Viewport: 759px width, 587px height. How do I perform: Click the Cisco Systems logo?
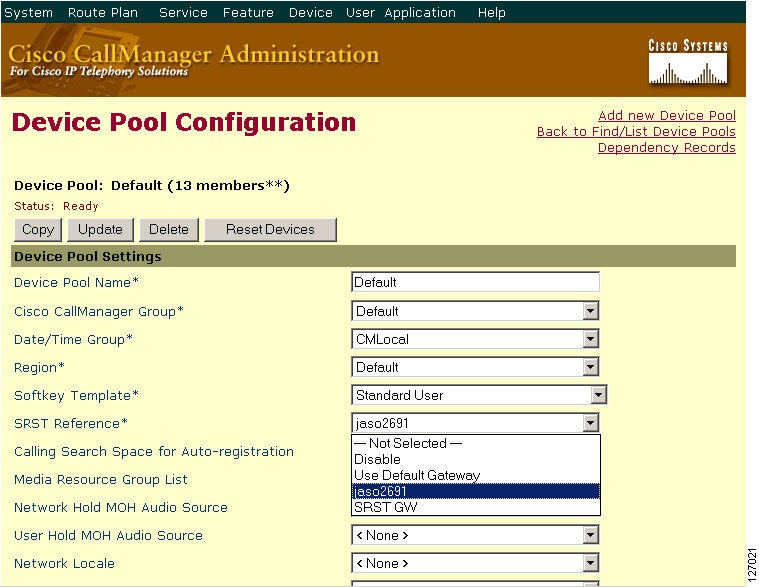[x=688, y=62]
